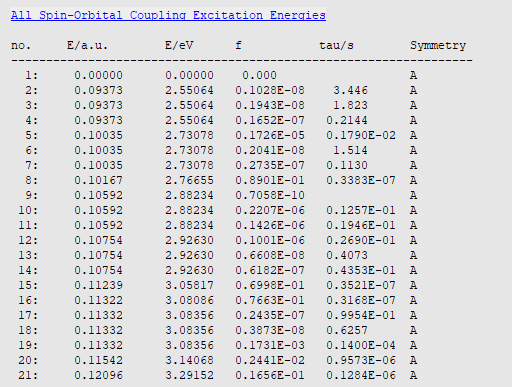The height and width of the screenshot is (387, 512).
Task: Click the f value 0.3873E-08
Action: (x=270, y=330)
